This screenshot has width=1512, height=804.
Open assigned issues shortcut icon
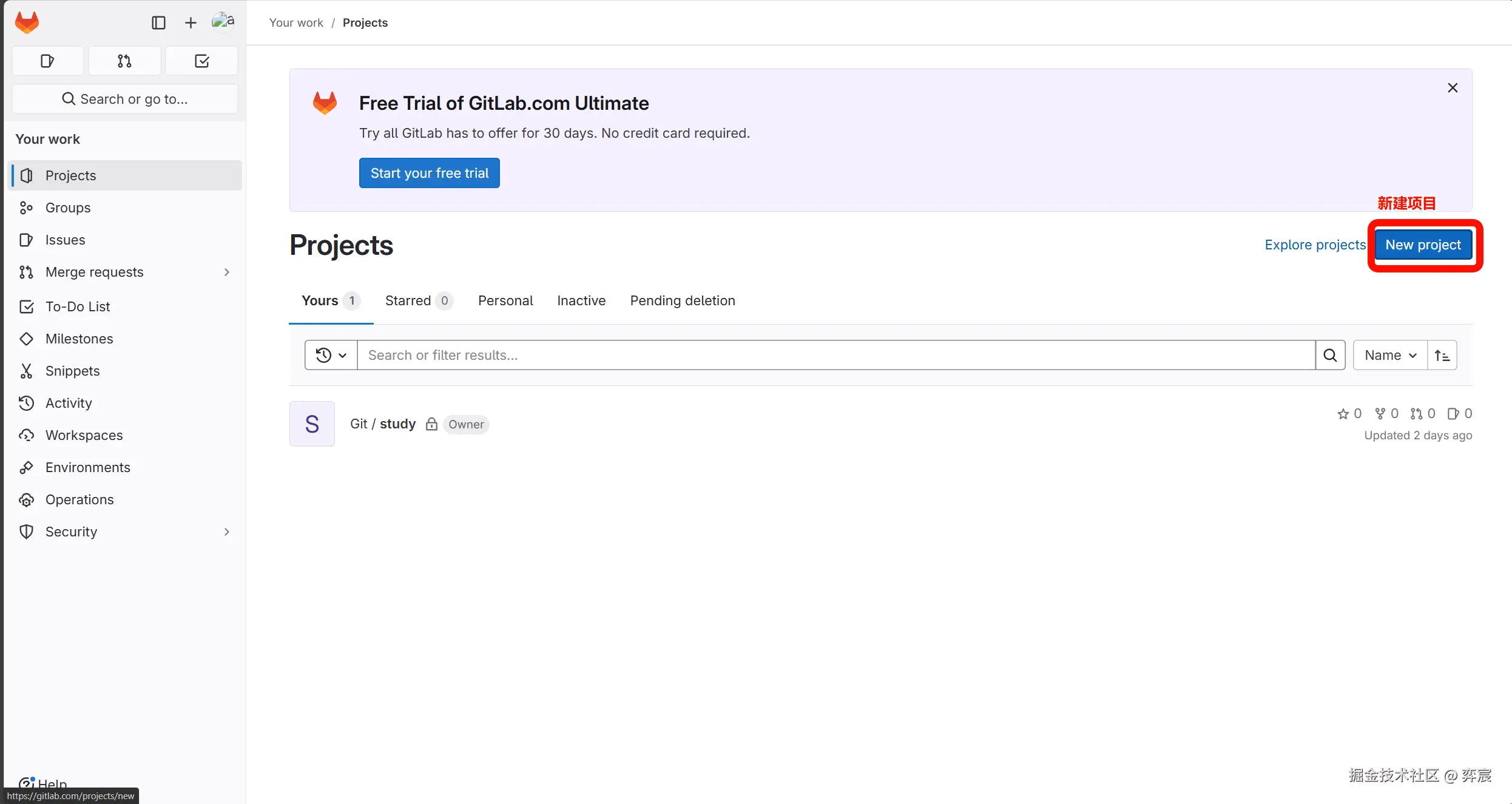pyautogui.click(x=47, y=61)
